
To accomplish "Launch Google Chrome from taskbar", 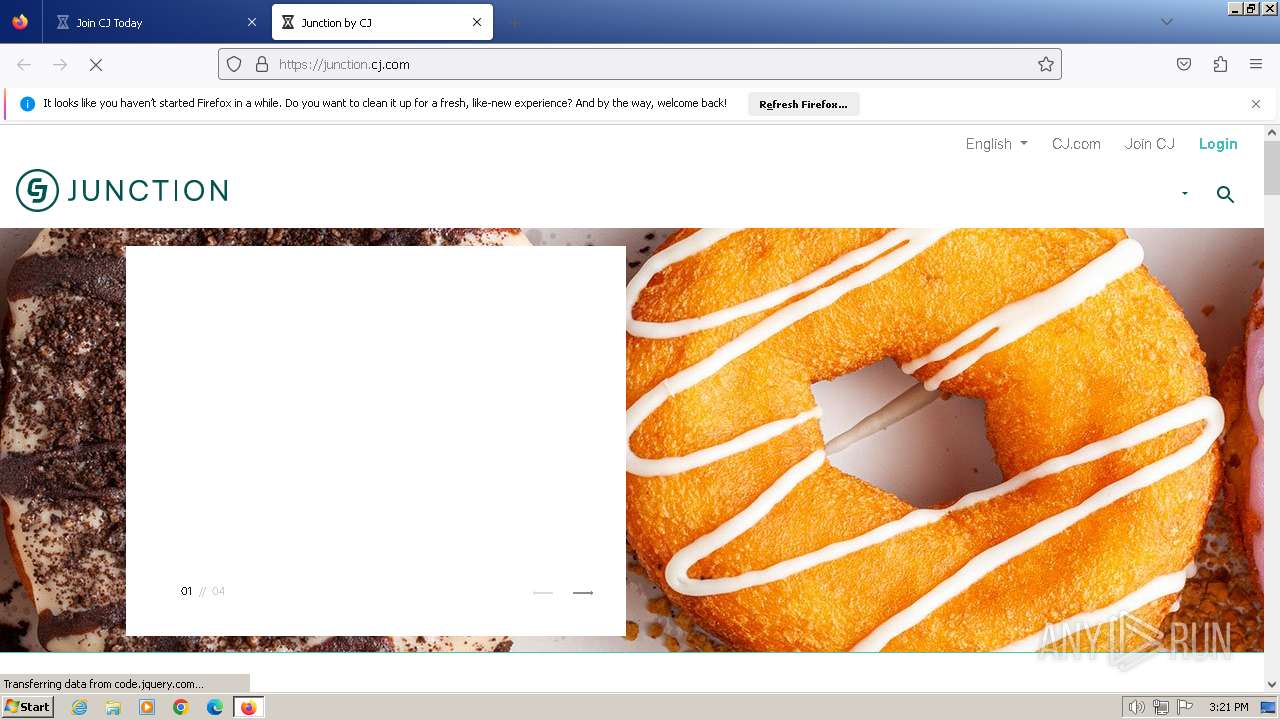I will click(x=181, y=707).
